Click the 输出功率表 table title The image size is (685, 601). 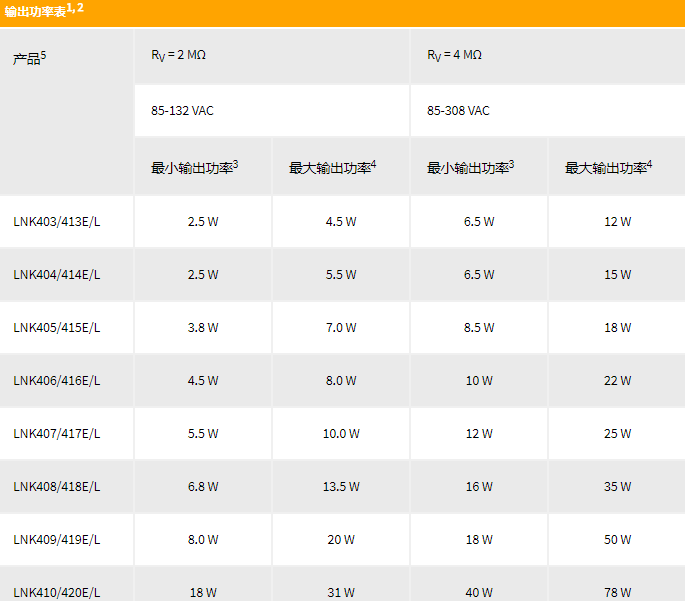[x=44, y=10]
